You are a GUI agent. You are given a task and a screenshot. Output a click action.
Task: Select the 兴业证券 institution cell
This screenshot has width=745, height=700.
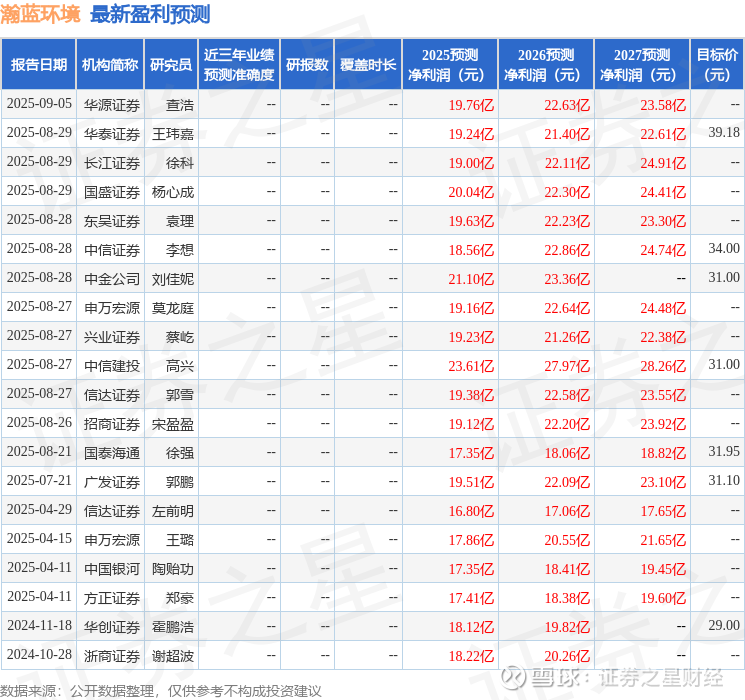click(x=112, y=337)
